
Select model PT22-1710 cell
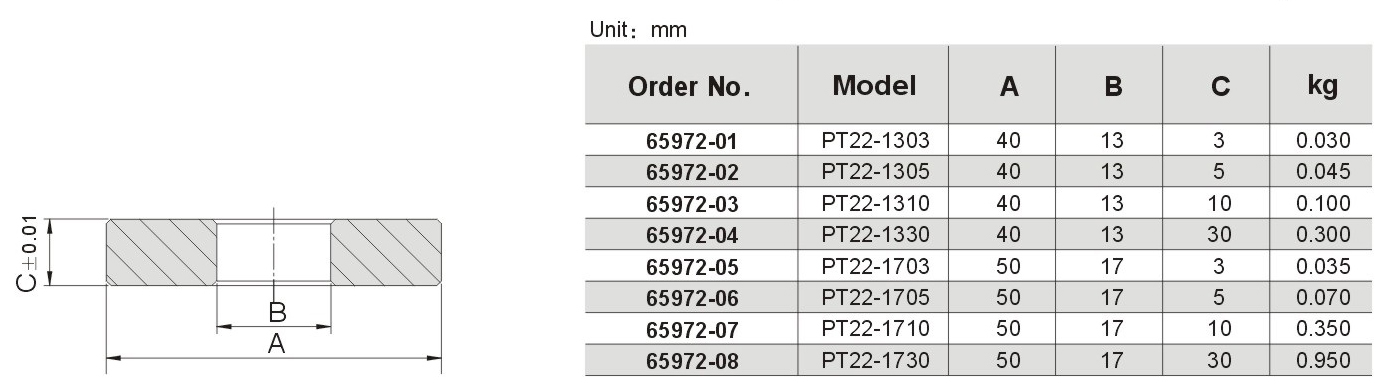[875, 328]
